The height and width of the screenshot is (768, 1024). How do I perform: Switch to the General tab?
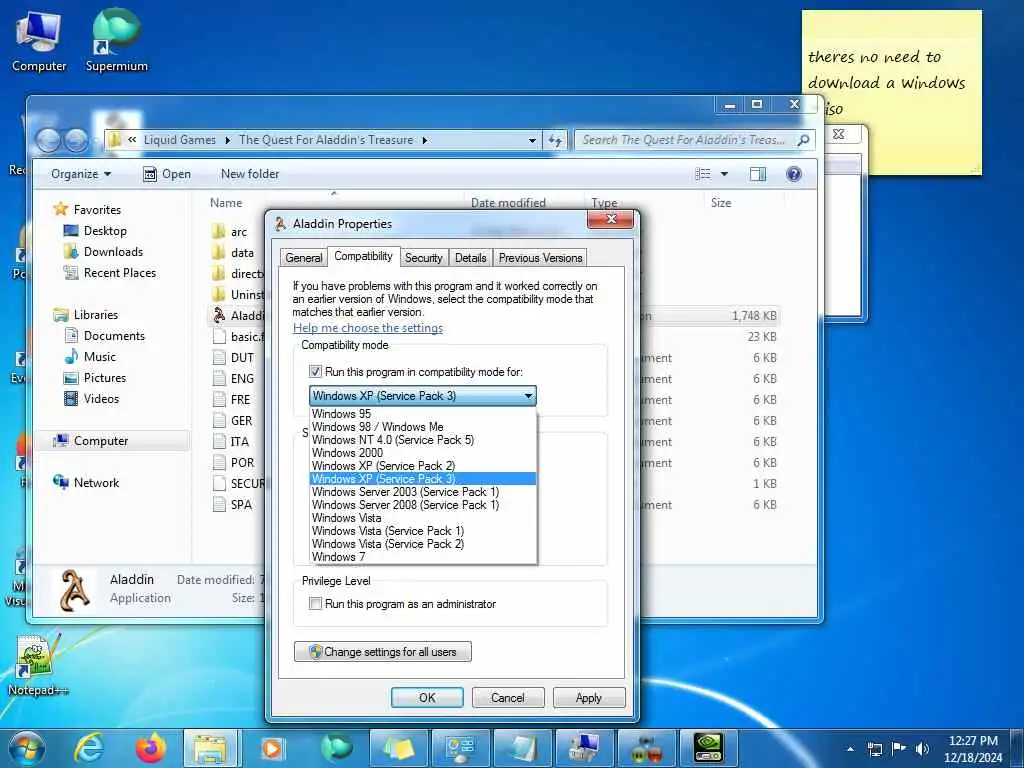(304, 258)
